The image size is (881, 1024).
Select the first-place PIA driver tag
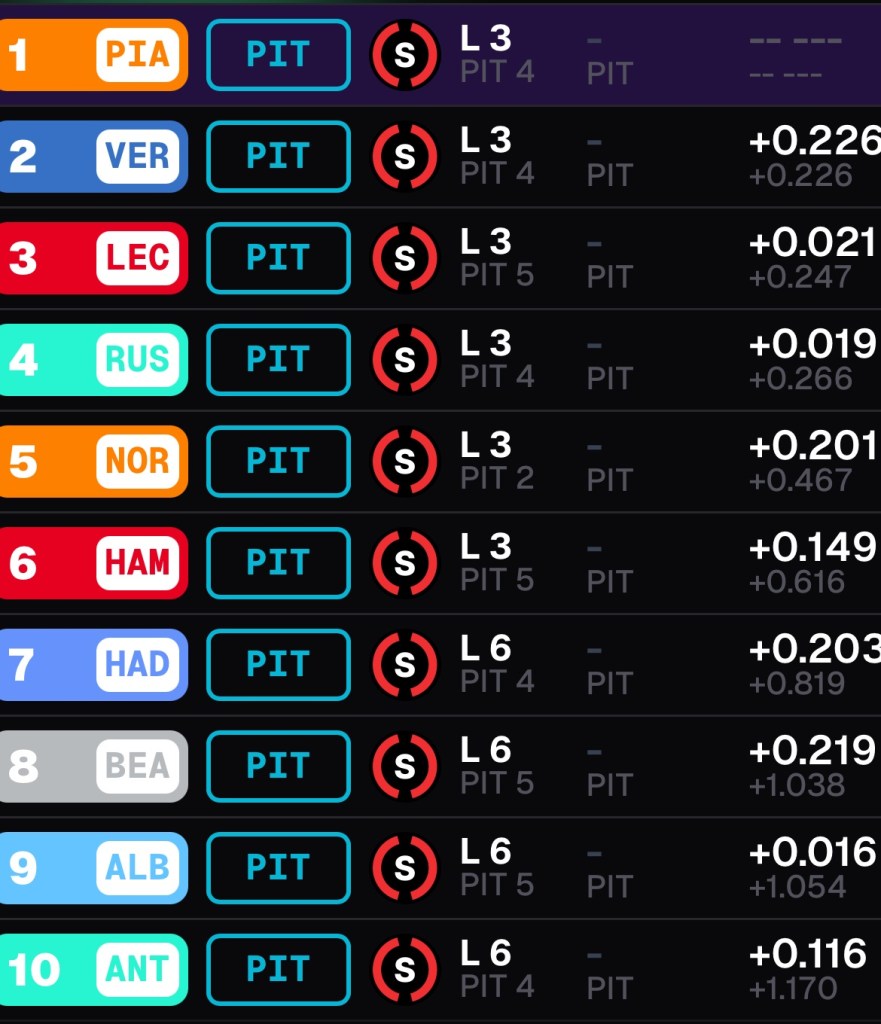coord(93,55)
